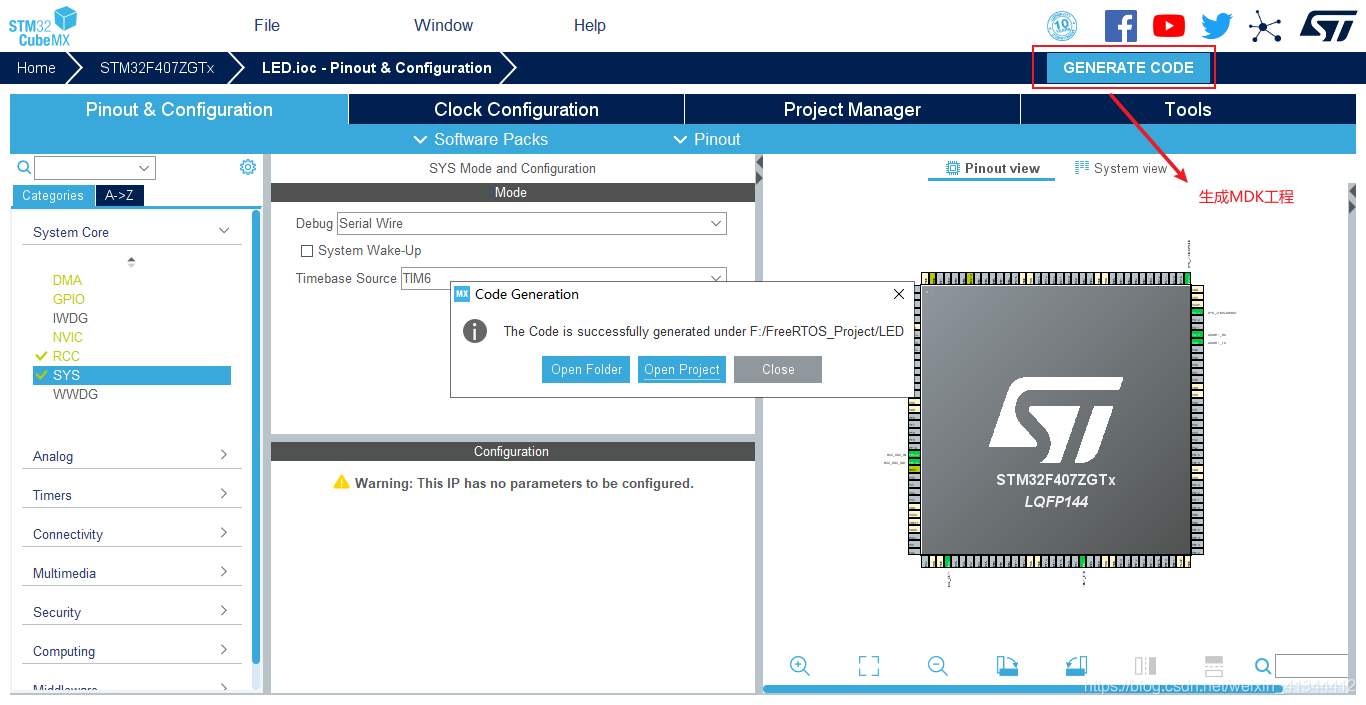This screenshot has height=705, width=1366.
Task: Rotate the chip clockwise
Action: point(1007,666)
